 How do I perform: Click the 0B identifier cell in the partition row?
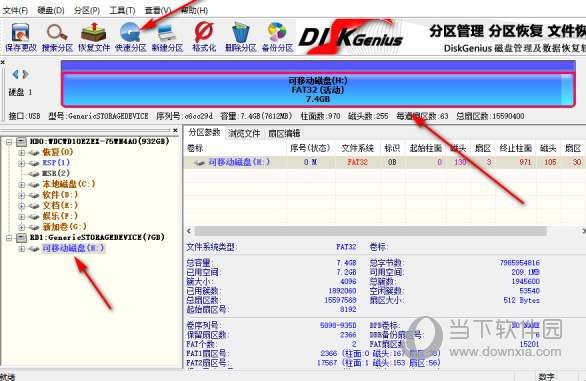(392, 162)
